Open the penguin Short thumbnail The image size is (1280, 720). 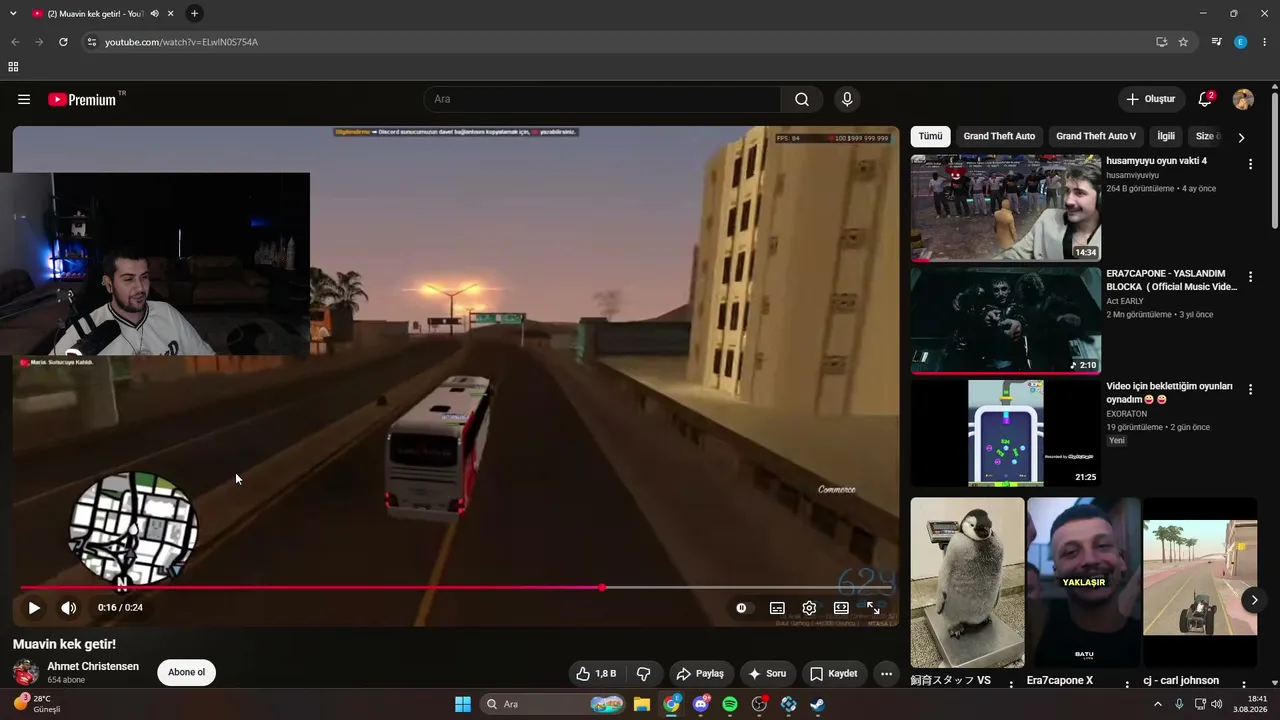(968, 583)
